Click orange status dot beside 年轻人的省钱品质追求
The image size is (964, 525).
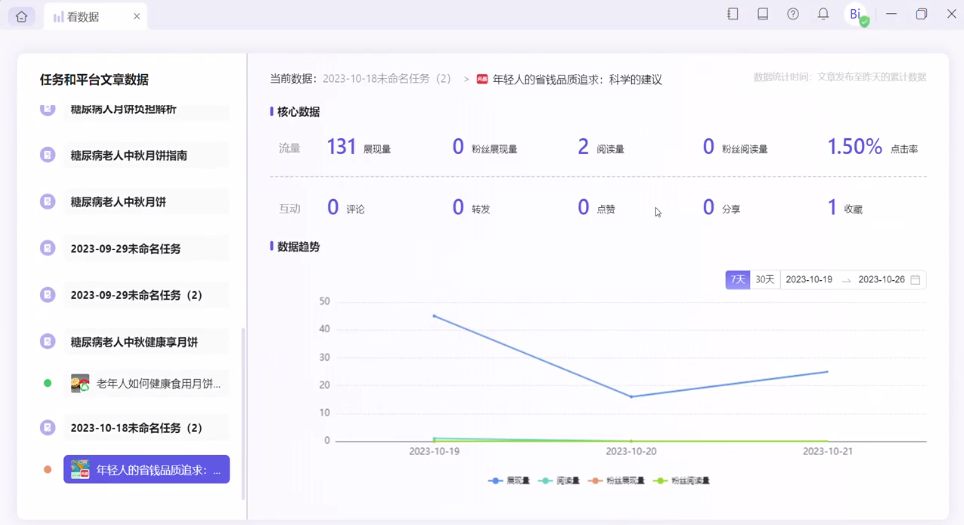47,470
